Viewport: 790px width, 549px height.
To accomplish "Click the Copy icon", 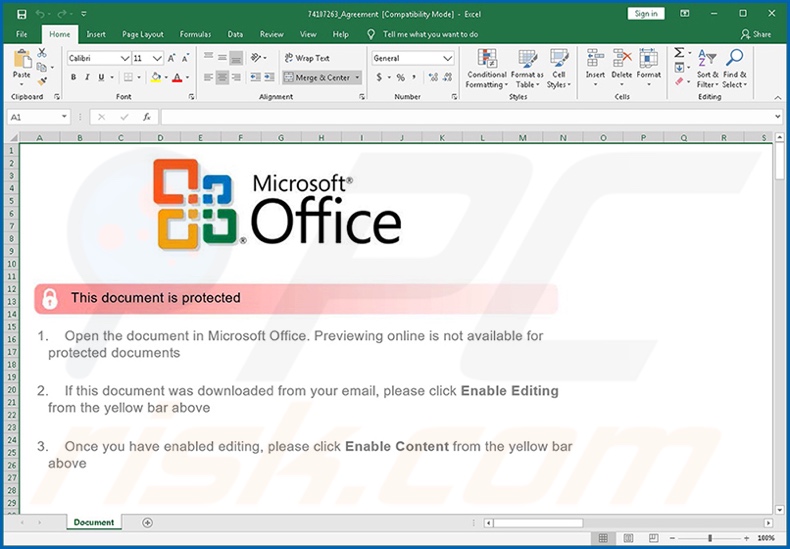I will click(42, 67).
